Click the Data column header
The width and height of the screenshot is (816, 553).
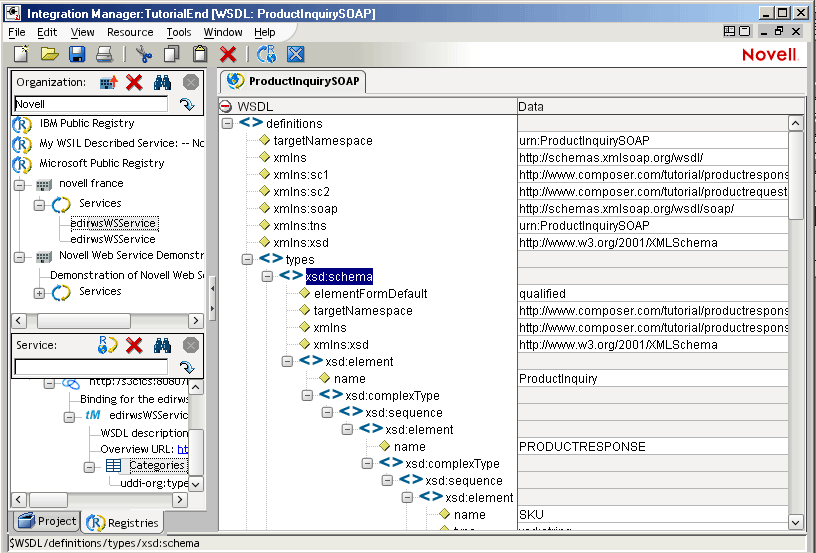point(660,106)
